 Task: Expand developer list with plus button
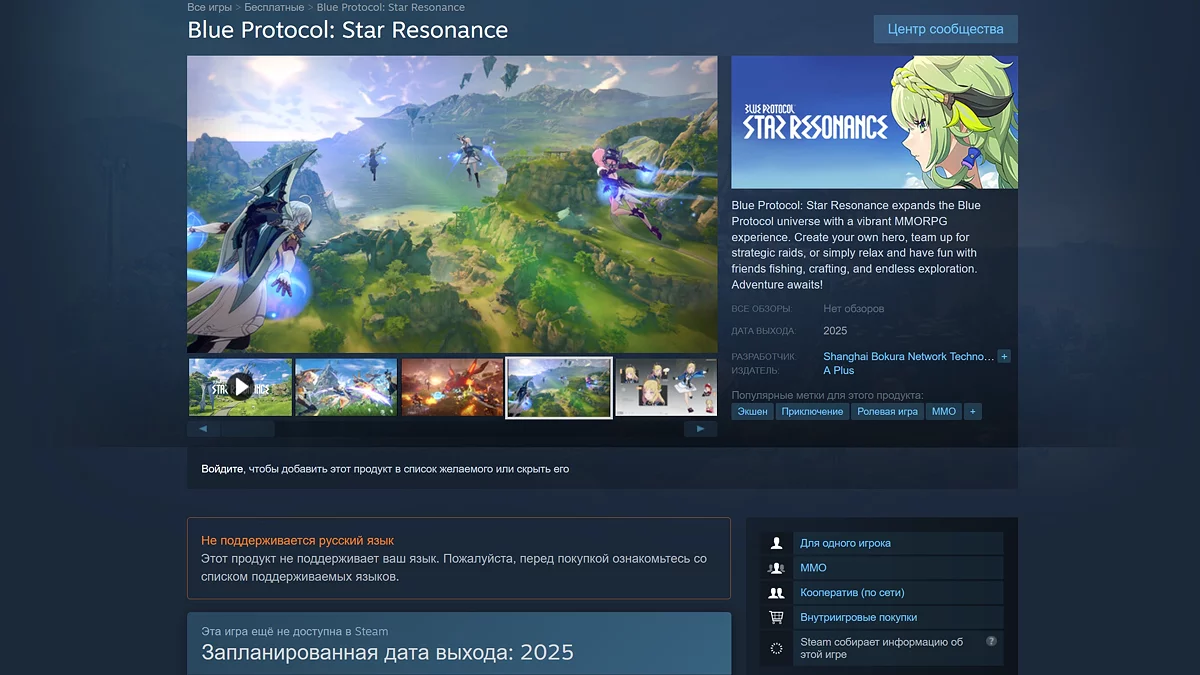point(1004,356)
